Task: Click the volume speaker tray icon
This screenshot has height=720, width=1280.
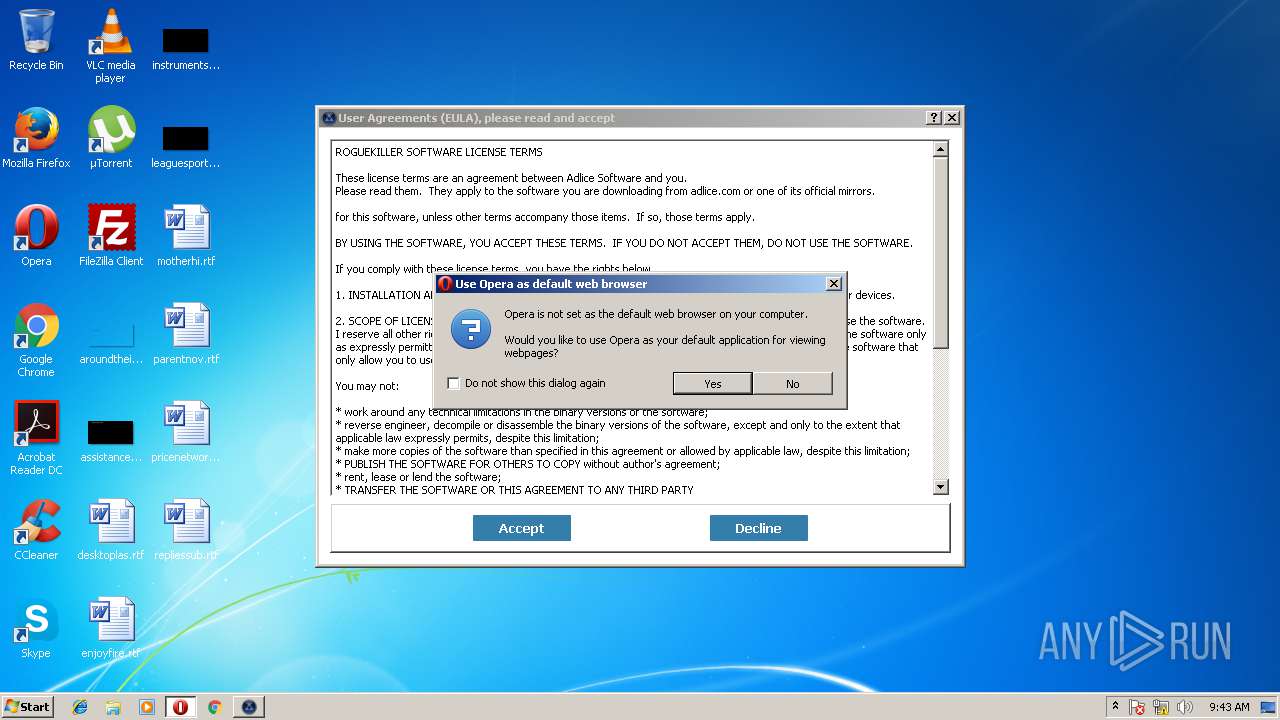Action: (1185, 707)
